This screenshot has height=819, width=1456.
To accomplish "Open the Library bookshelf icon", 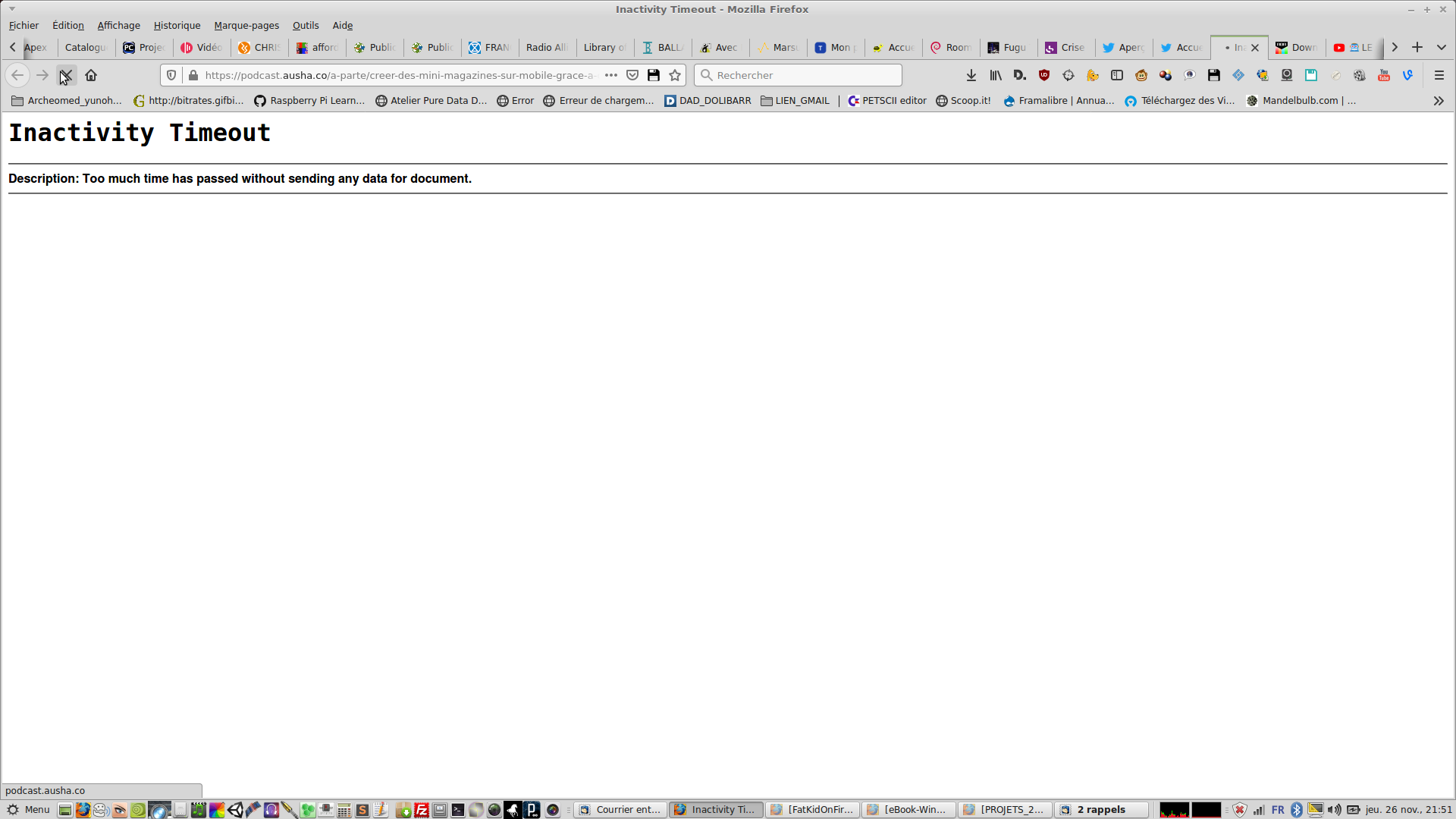I will coord(995,75).
